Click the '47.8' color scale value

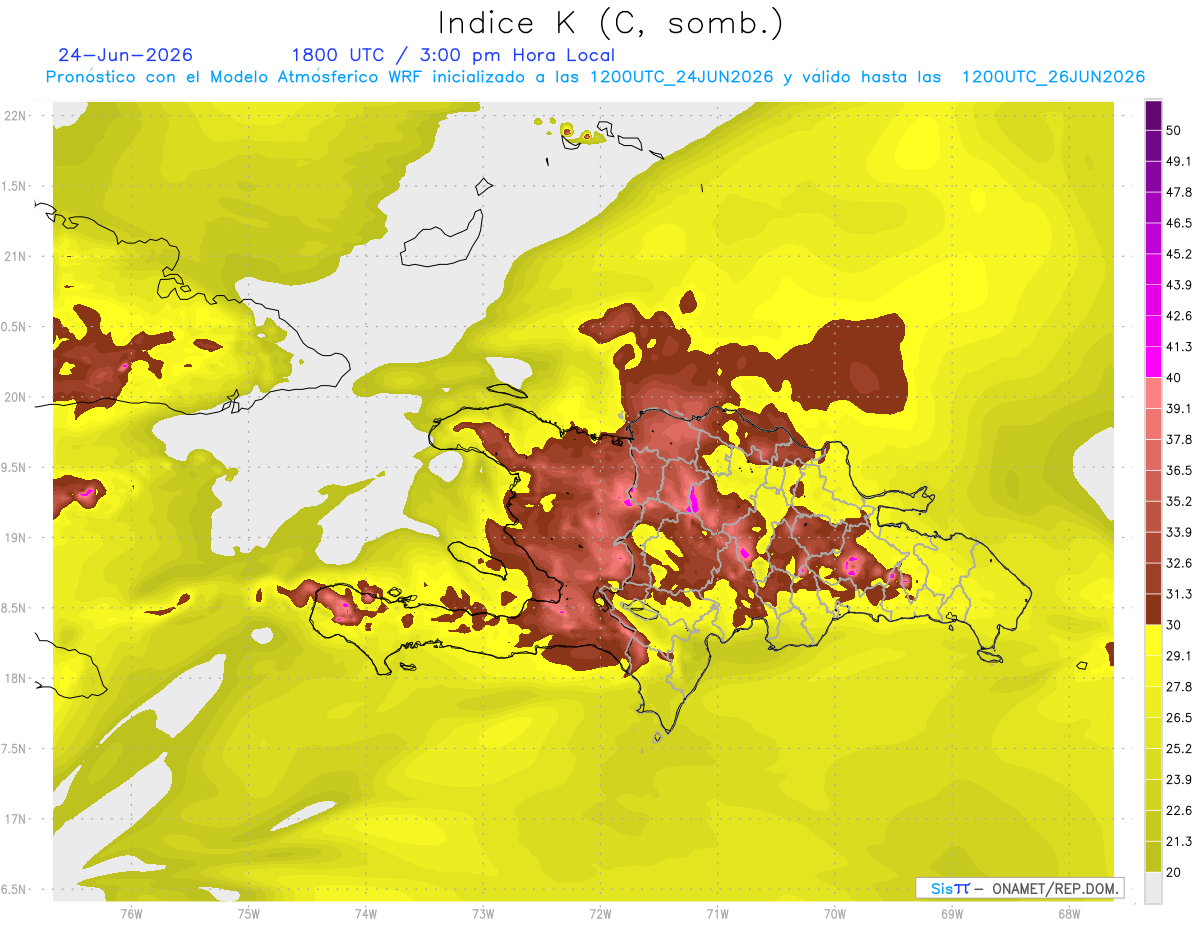1179,192
